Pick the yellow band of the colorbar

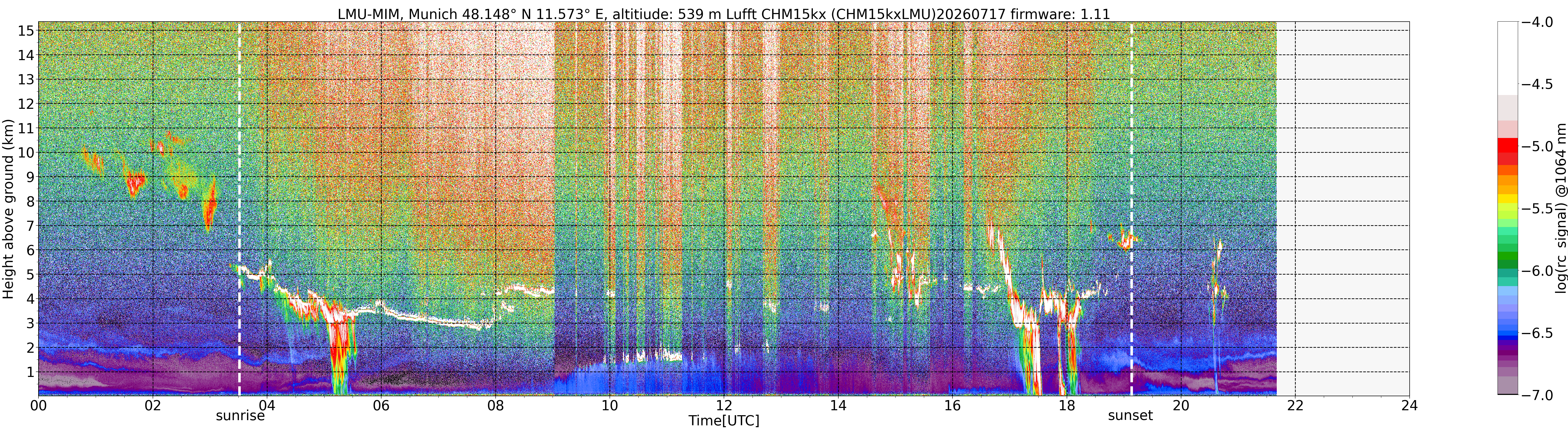pos(1508,198)
